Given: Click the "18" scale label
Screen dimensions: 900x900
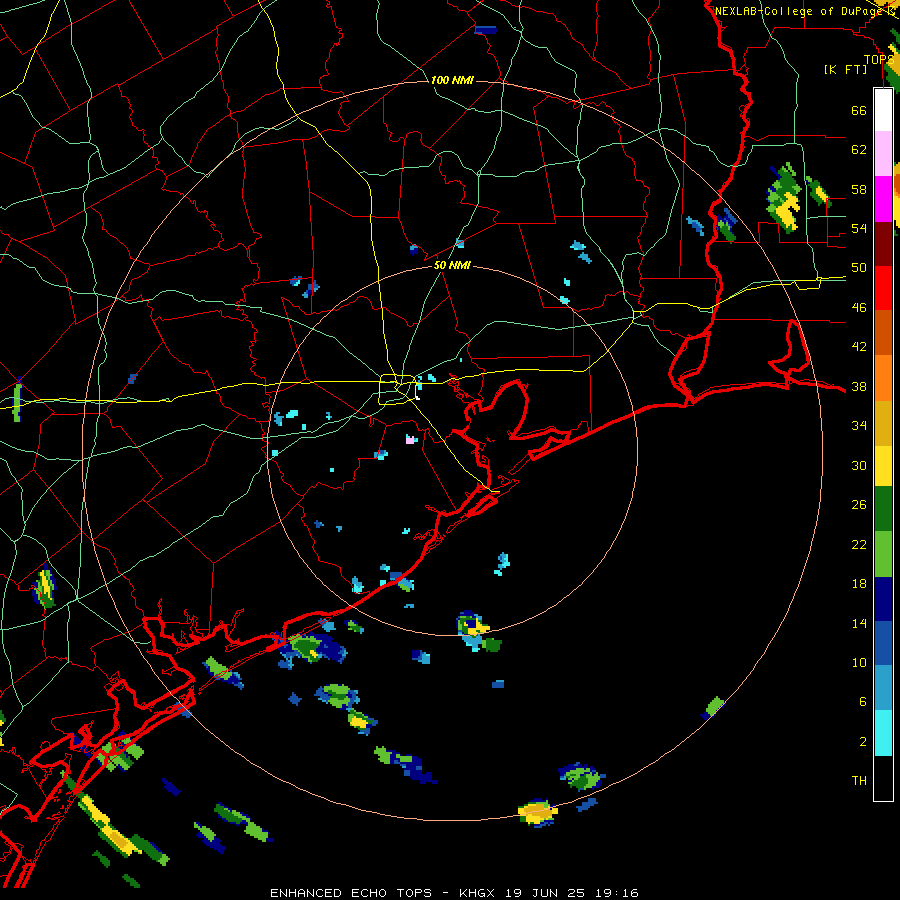Looking at the screenshot, I should point(859,584).
